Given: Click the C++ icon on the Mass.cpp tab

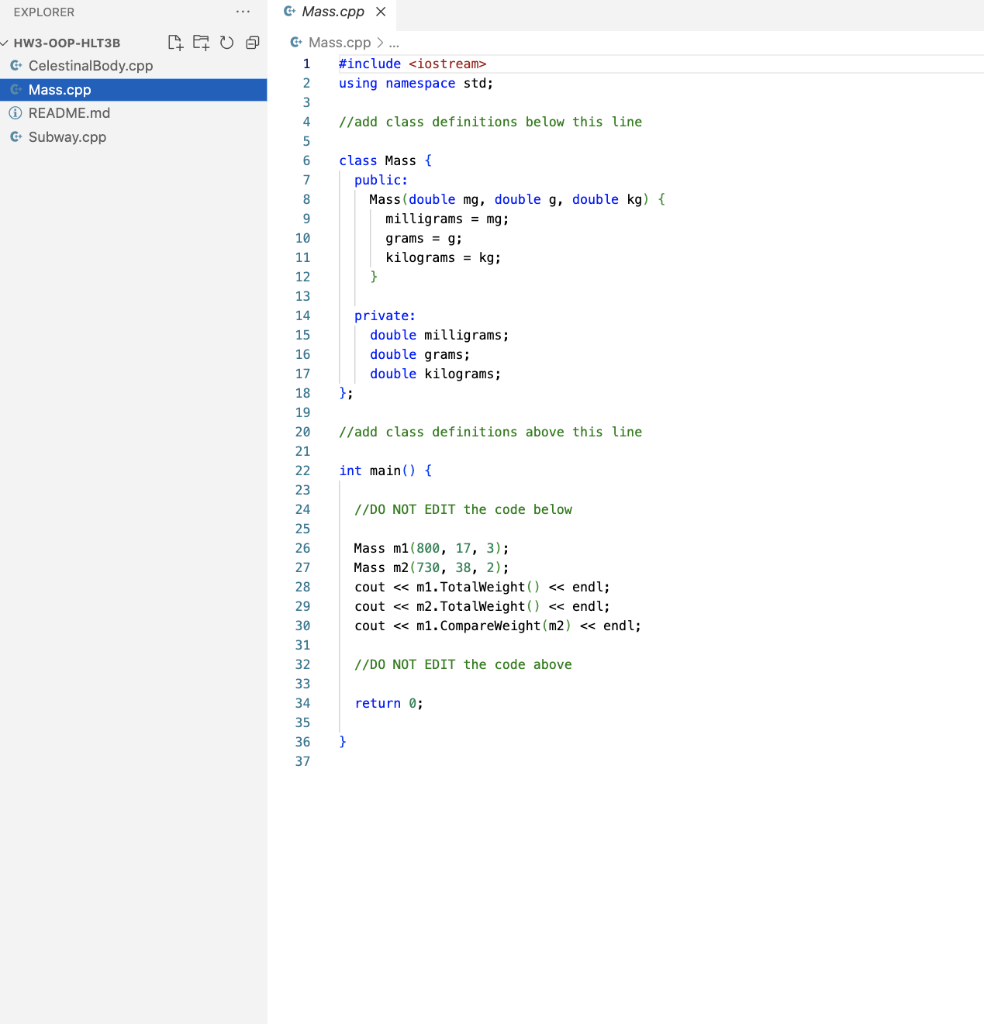Looking at the screenshot, I should [x=289, y=13].
